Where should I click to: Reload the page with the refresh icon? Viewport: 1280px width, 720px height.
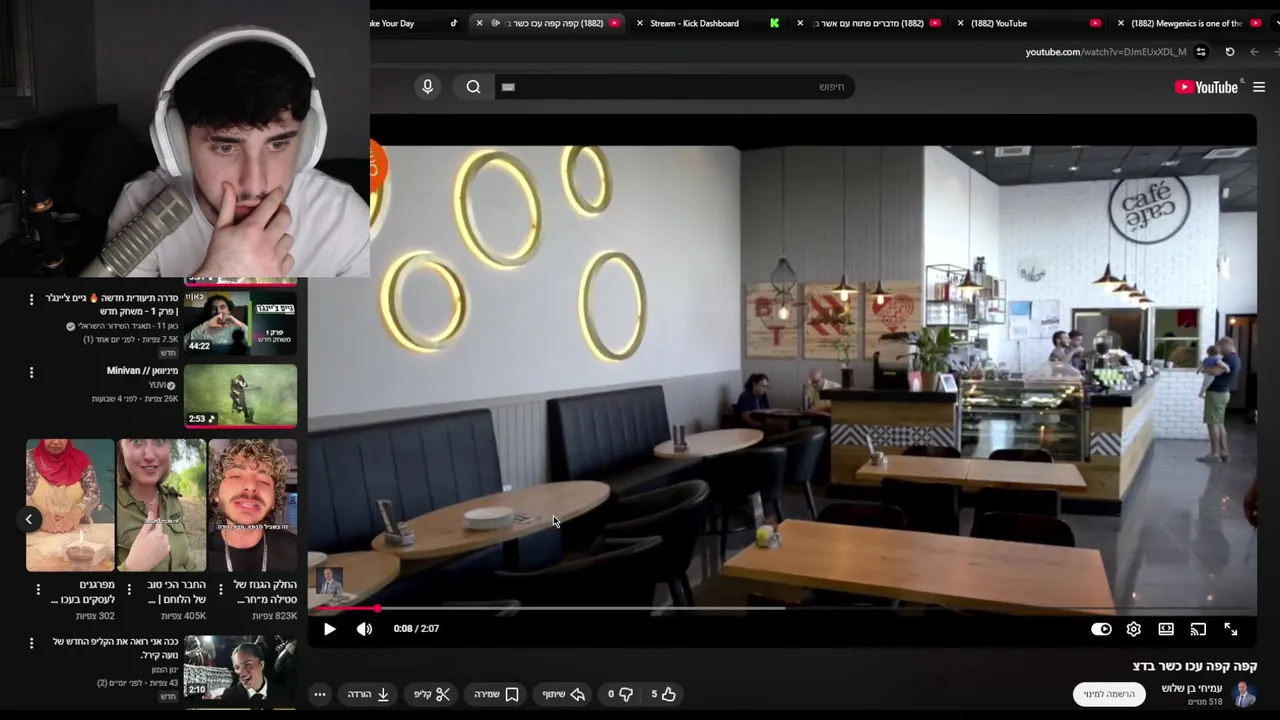click(1230, 52)
